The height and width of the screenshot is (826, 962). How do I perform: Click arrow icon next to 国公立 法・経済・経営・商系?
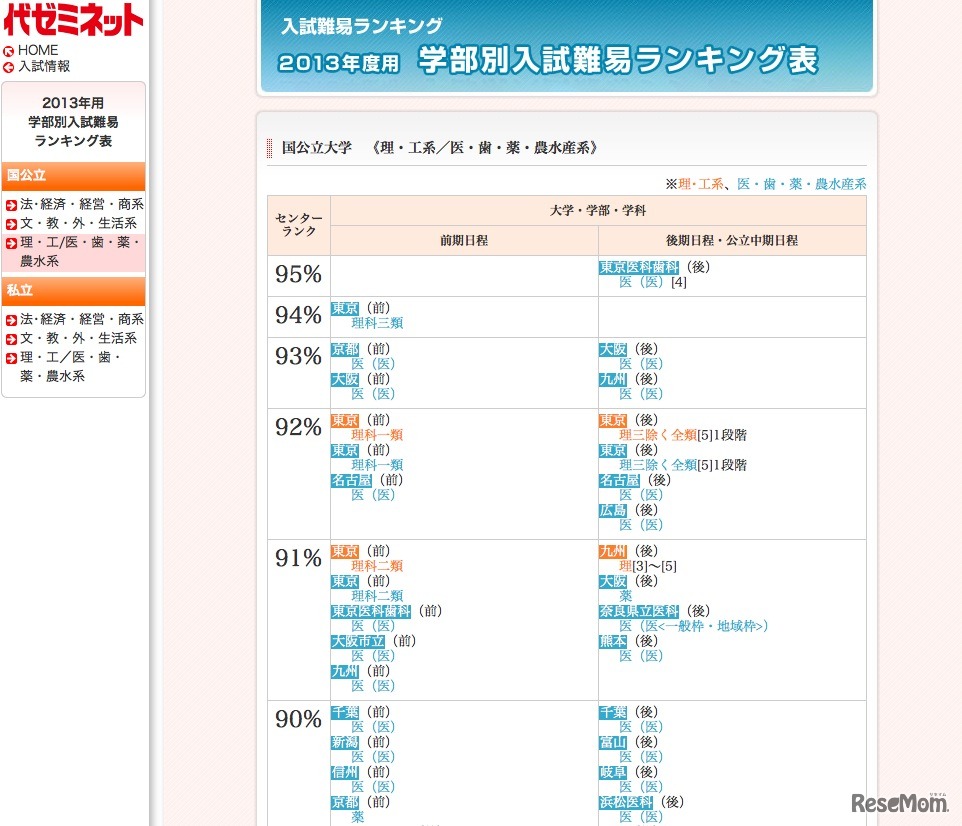pos(11,205)
